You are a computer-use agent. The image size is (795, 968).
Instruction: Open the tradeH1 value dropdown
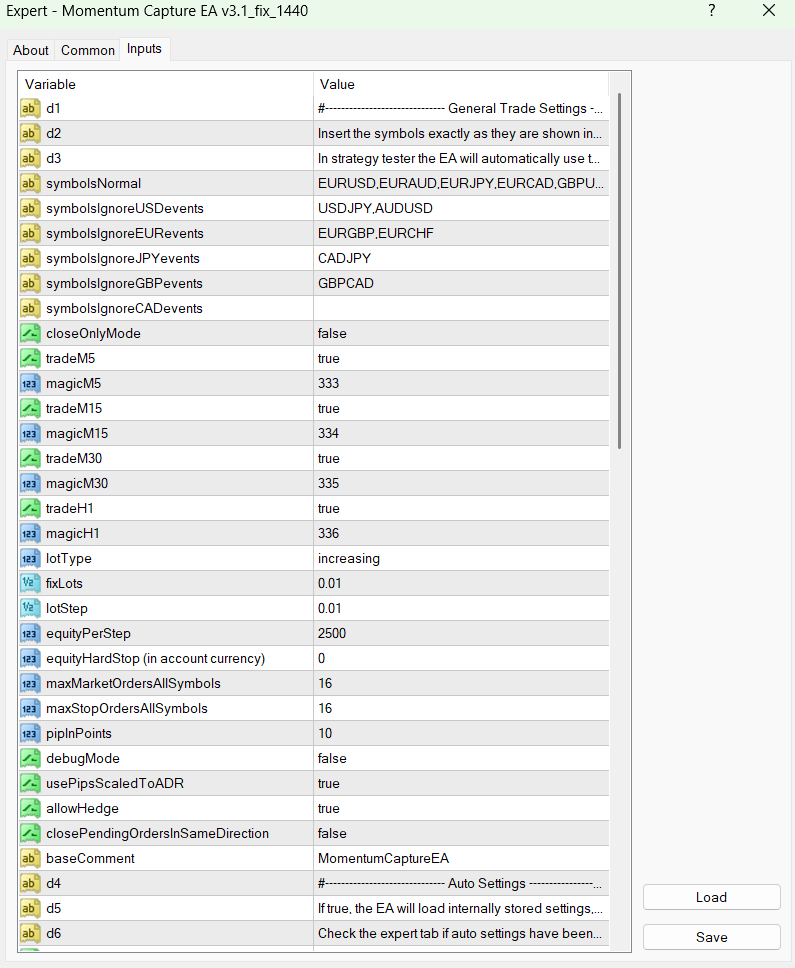[460, 508]
